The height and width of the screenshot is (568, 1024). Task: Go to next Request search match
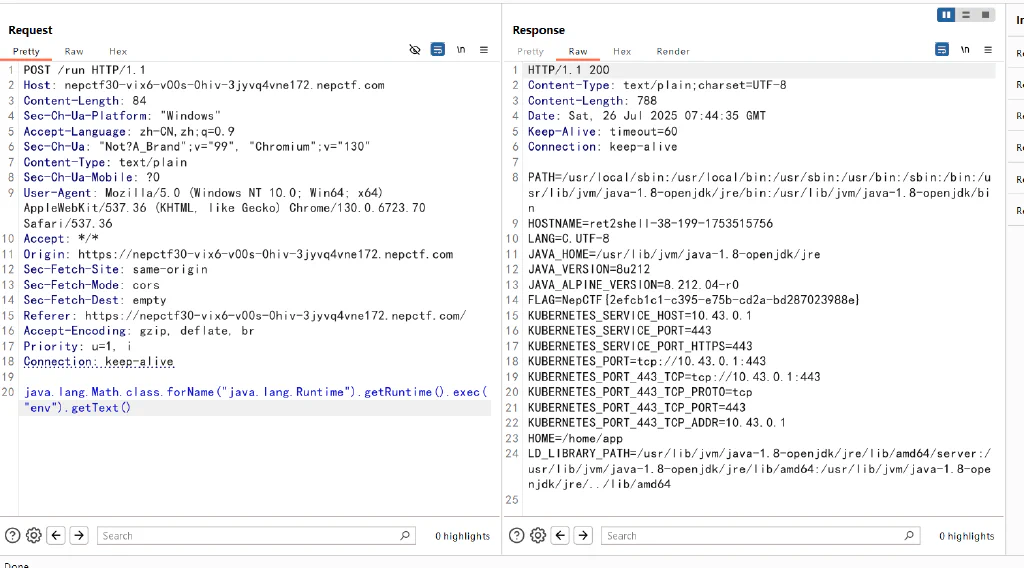tap(79, 535)
